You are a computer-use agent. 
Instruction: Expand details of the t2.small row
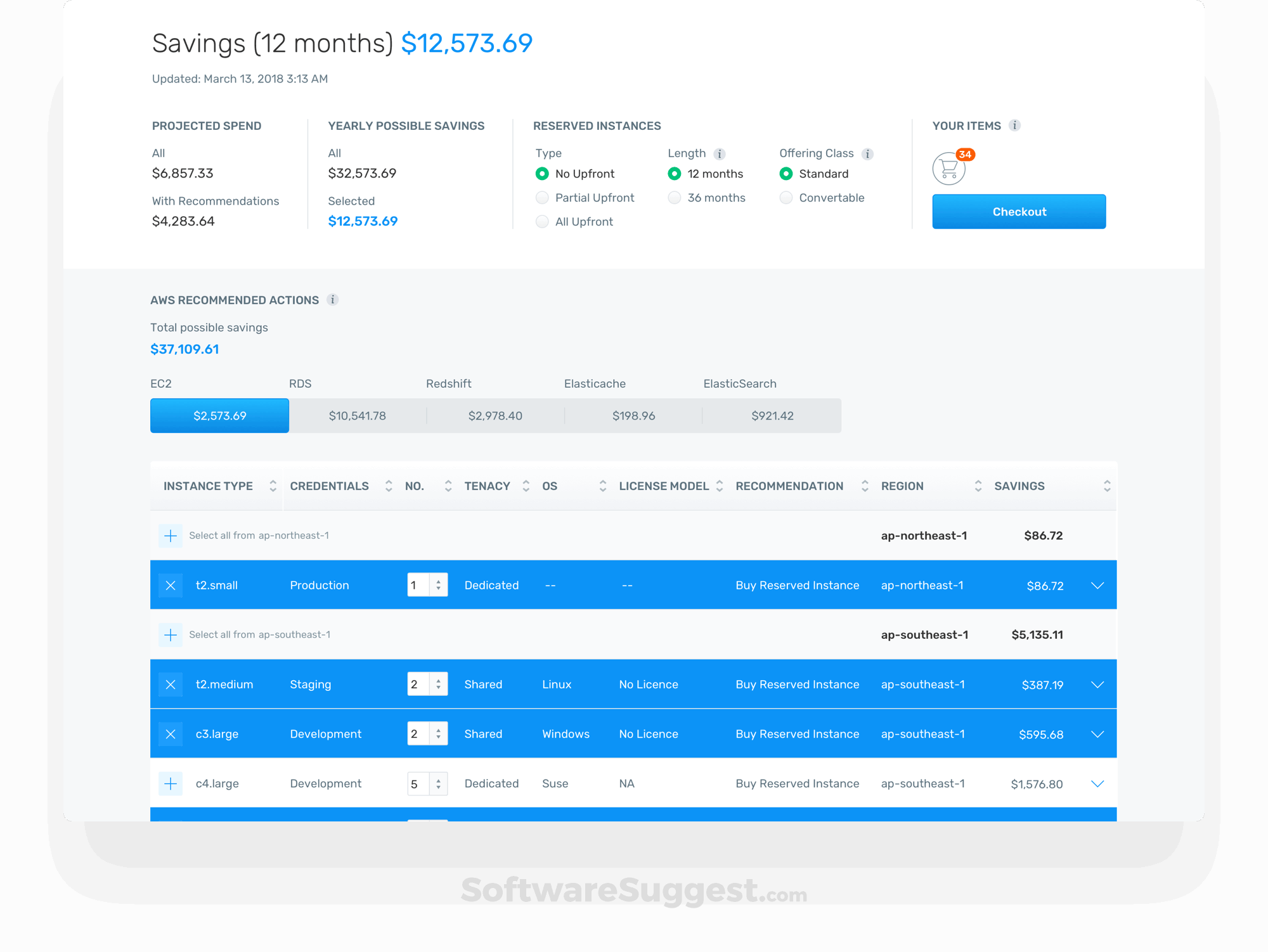coord(1097,585)
